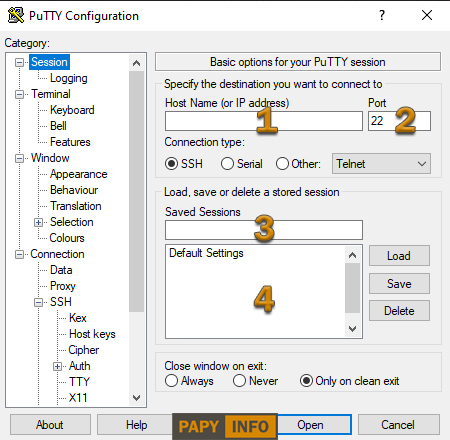Click the category tree scroll down arrow

(x=136, y=398)
